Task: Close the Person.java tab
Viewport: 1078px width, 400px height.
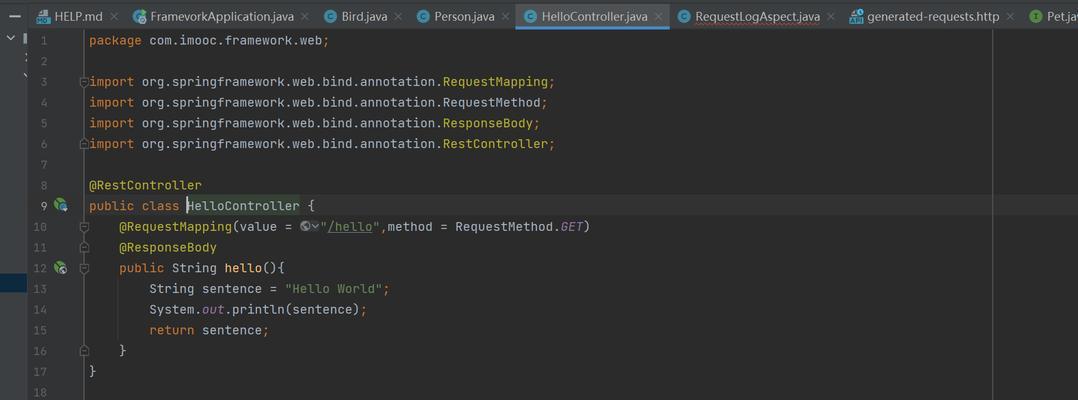Action: pyautogui.click(x=506, y=16)
